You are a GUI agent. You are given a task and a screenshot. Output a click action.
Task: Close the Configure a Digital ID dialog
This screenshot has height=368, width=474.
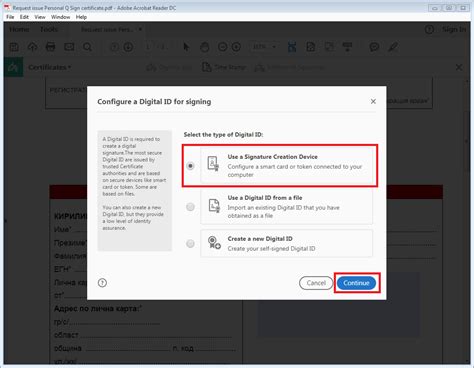click(373, 101)
